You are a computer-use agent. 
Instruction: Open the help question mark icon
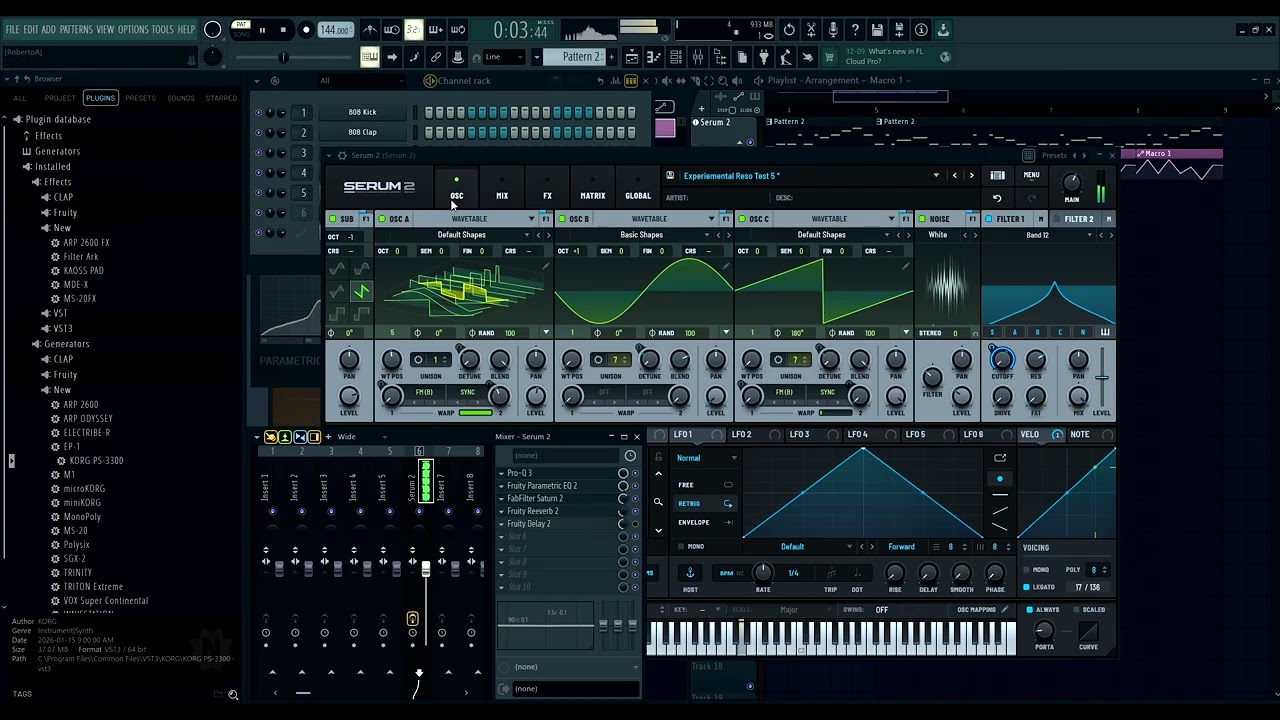point(855,30)
